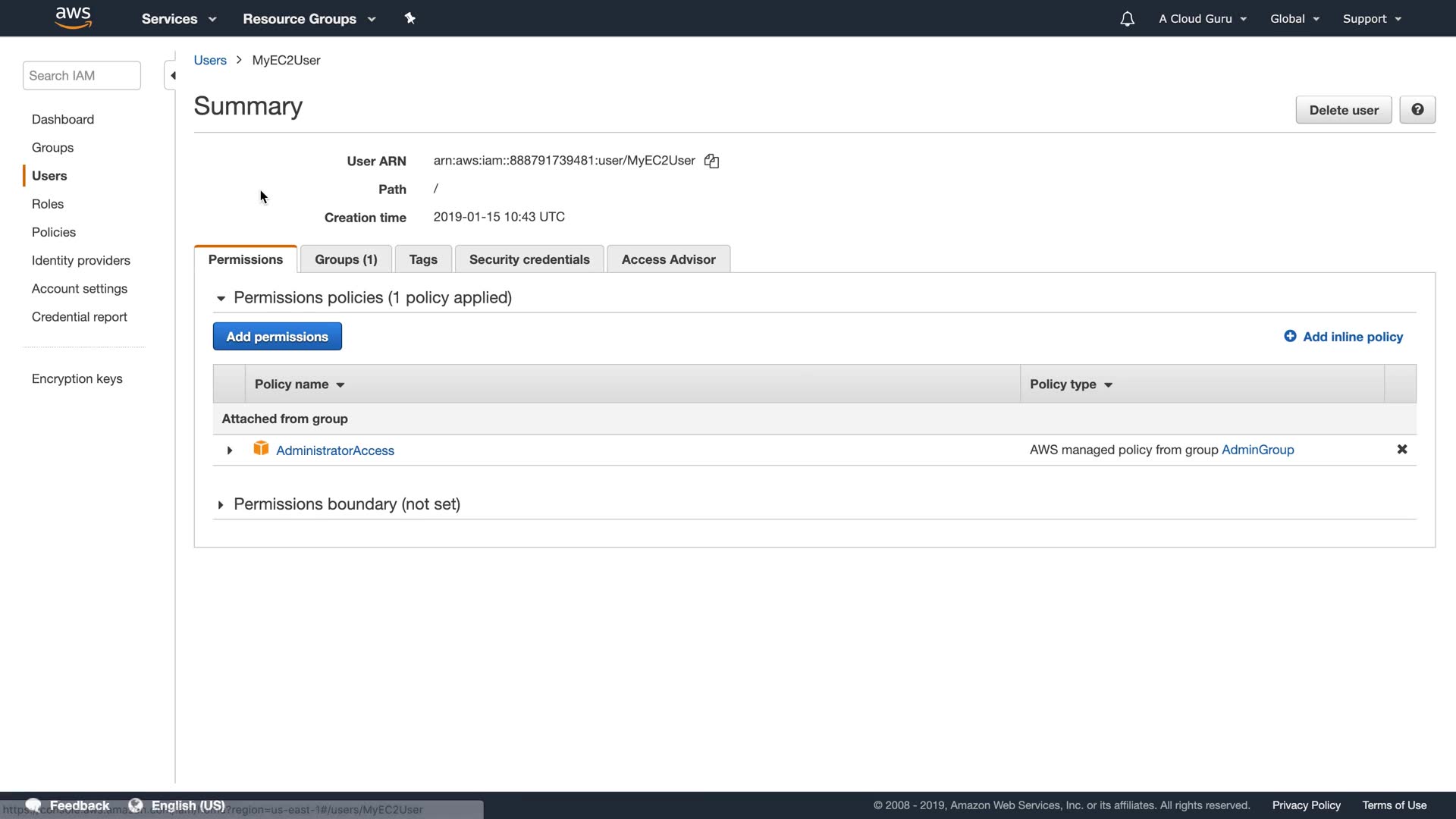Expand the AdministratorAccess policy row
Screen dimensions: 1456x819
(230, 450)
